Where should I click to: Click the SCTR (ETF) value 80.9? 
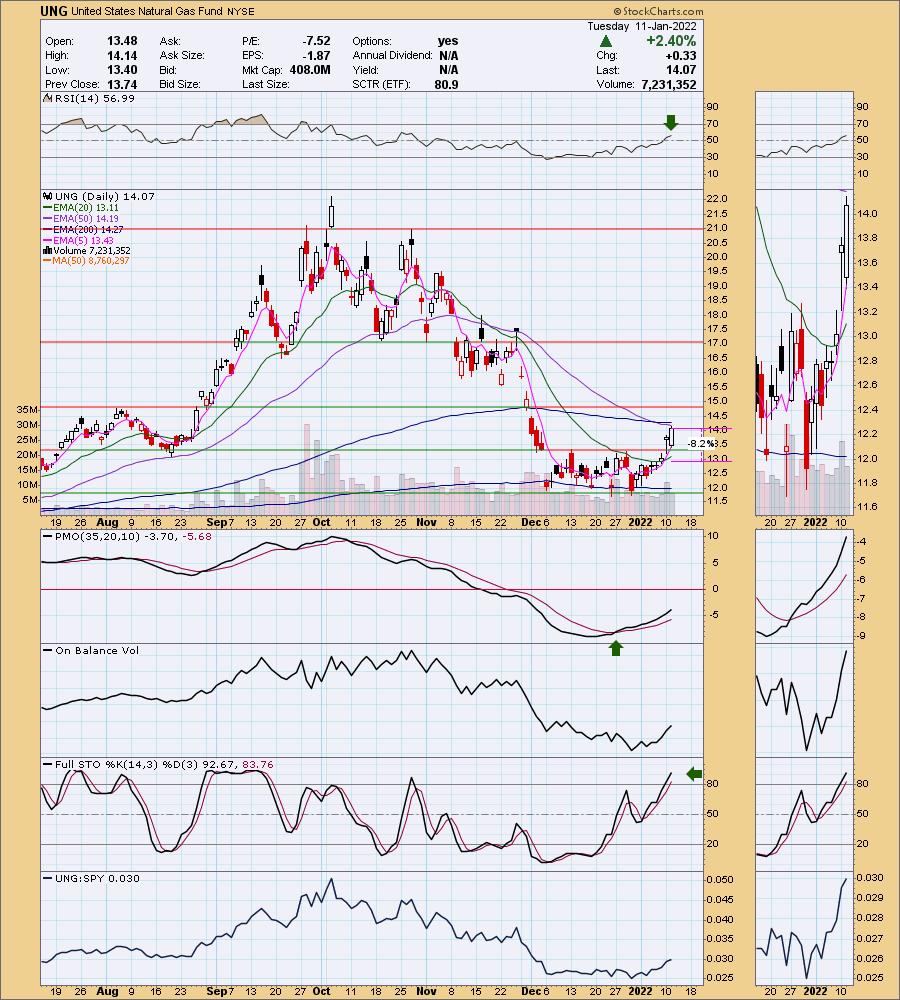pyautogui.click(x=446, y=84)
